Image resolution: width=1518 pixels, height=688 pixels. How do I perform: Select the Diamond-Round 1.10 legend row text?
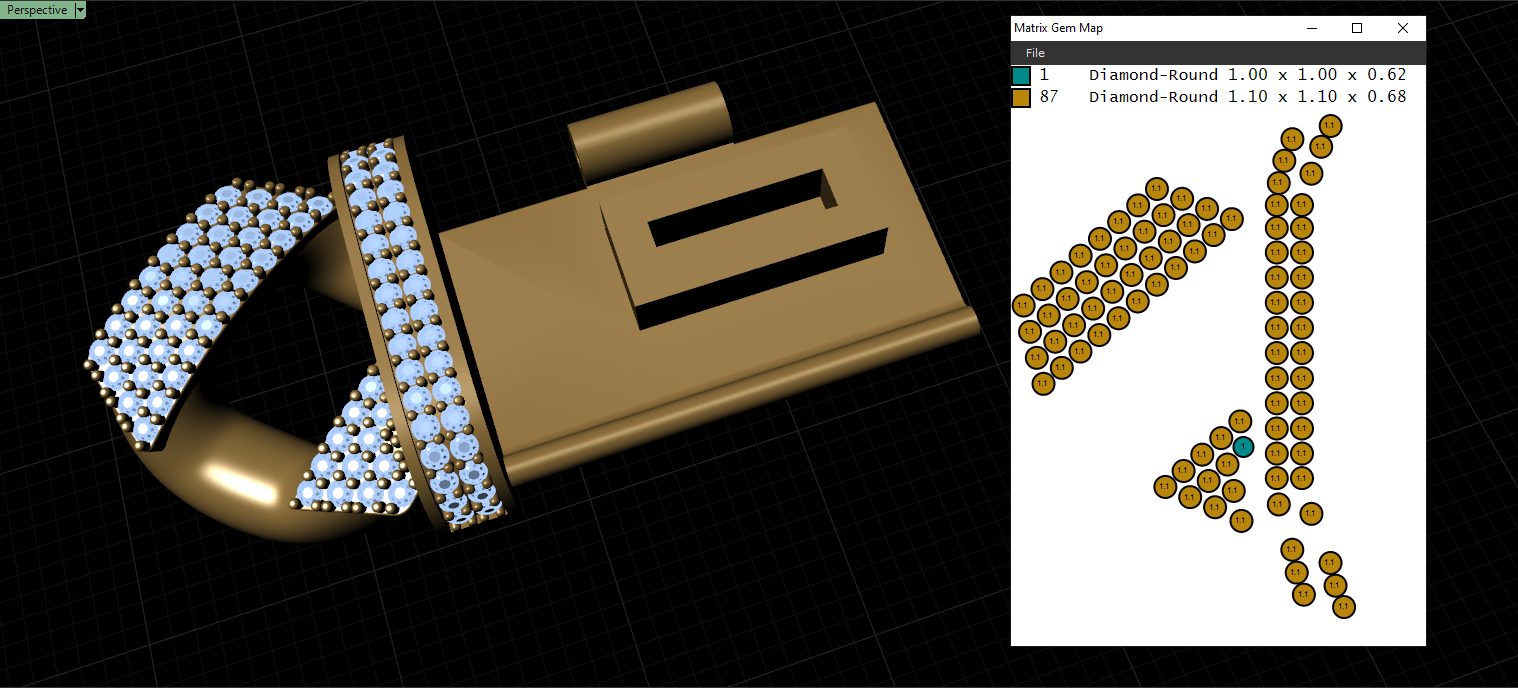coord(1247,97)
